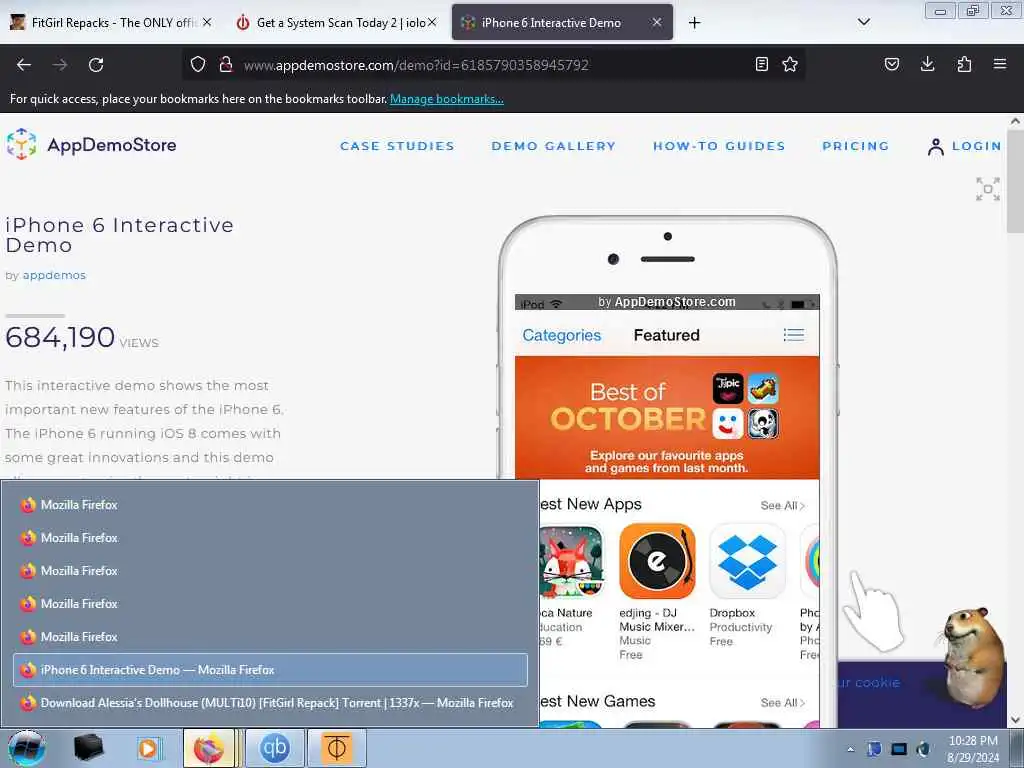Select first Mozilla Firefox window entry
This screenshot has width=1024, height=768.
(270, 505)
